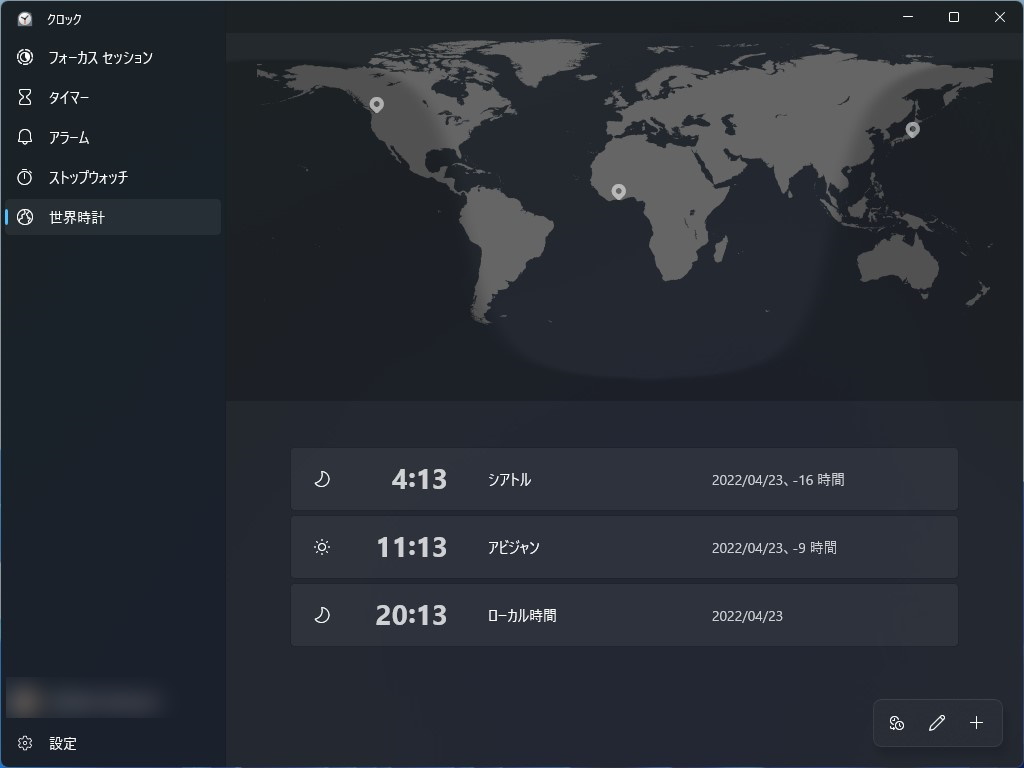This screenshot has width=1024, height=768.
Task: Click the Clock app logo icon
Action: coord(25,19)
